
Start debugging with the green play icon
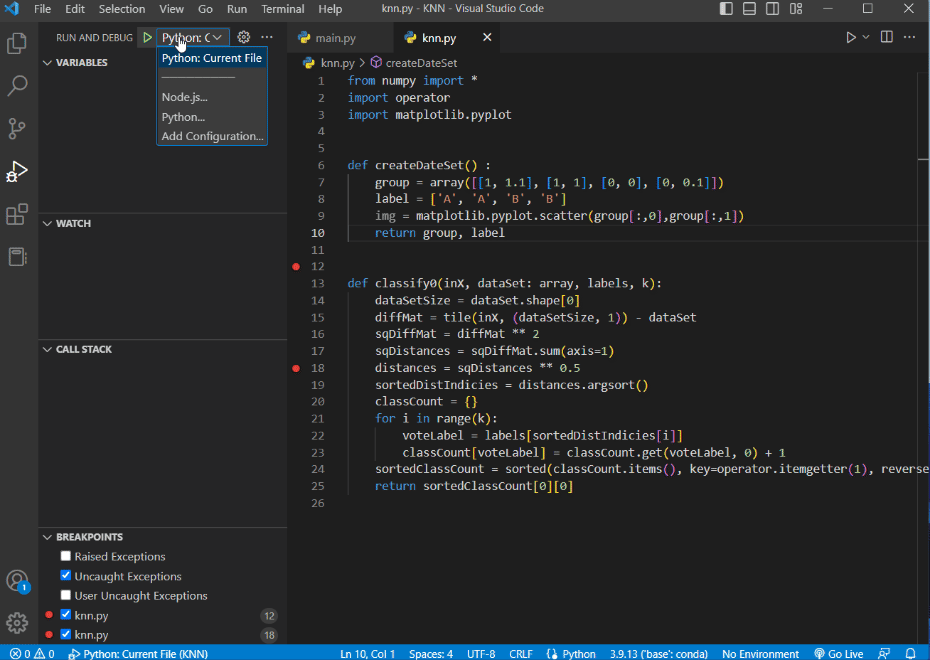[x=146, y=36]
